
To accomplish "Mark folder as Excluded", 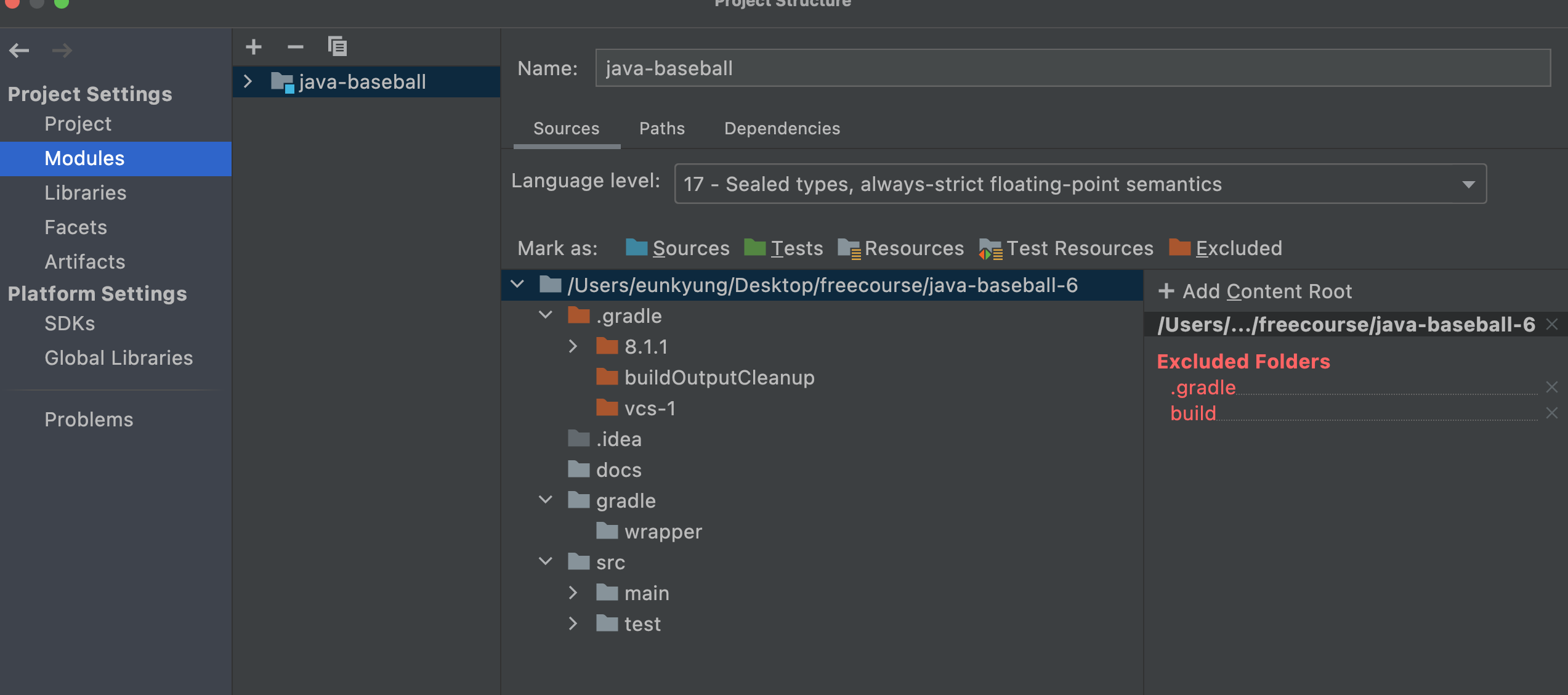I will coord(1226,248).
